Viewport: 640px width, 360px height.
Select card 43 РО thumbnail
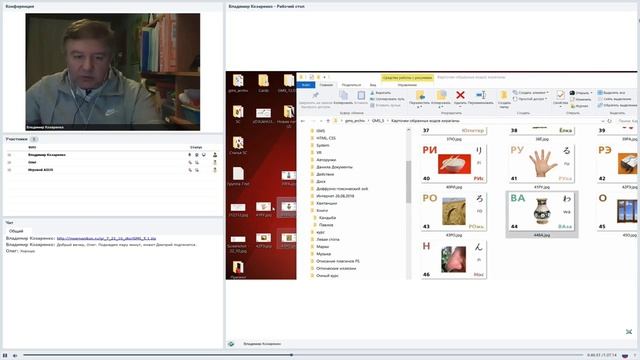[453, 212]
